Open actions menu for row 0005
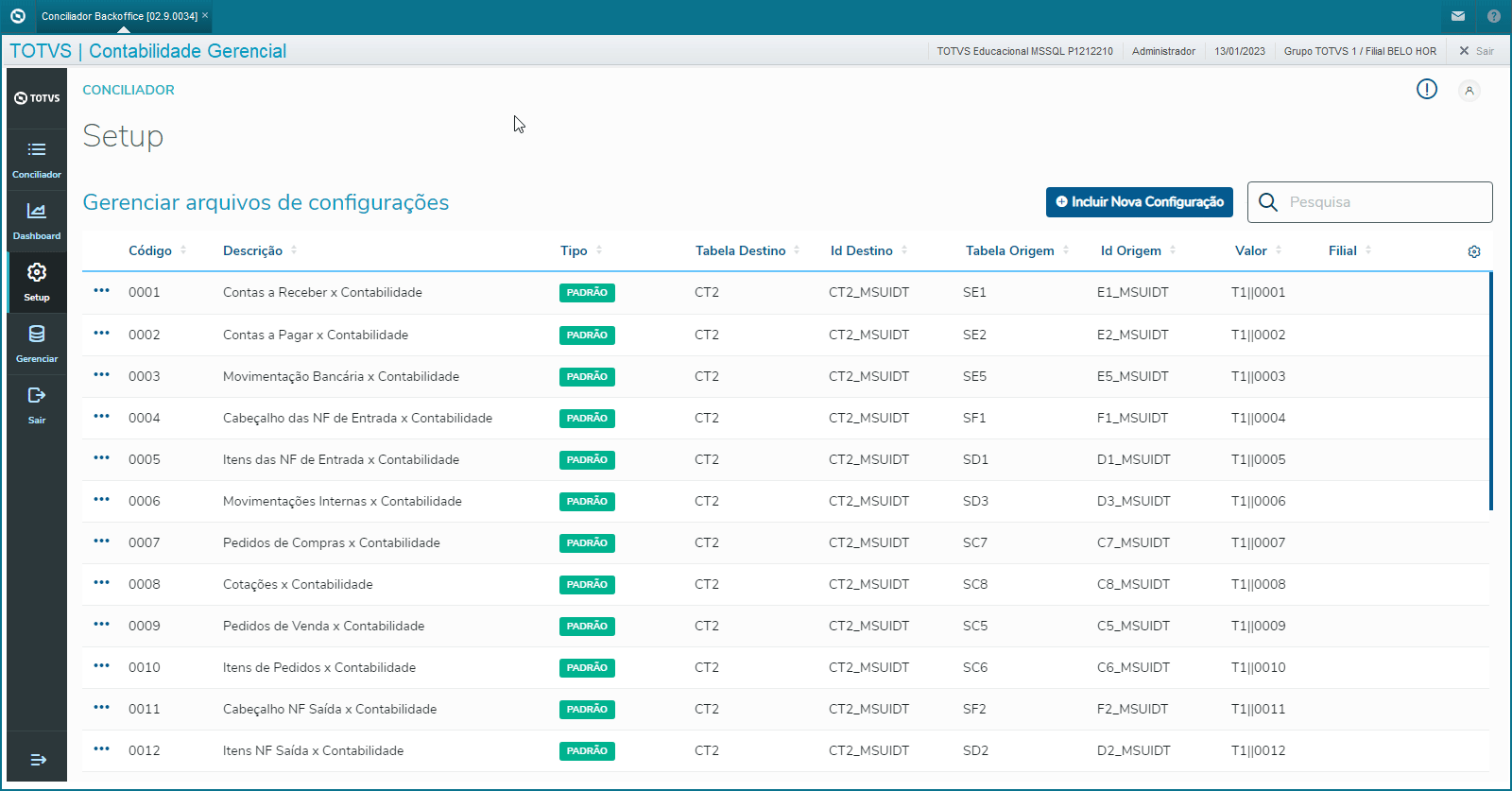Viewport: 1512px width, 791px height. coord(102,458)
